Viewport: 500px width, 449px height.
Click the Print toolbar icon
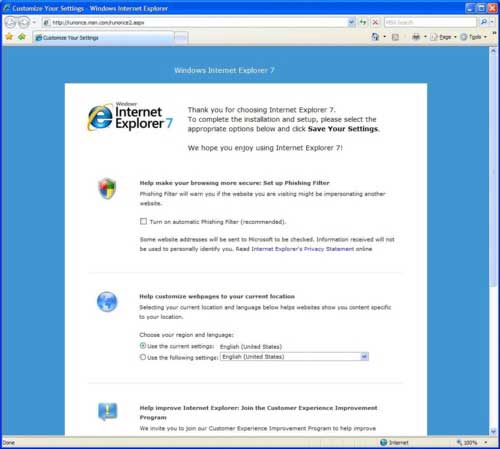(416, 37)
